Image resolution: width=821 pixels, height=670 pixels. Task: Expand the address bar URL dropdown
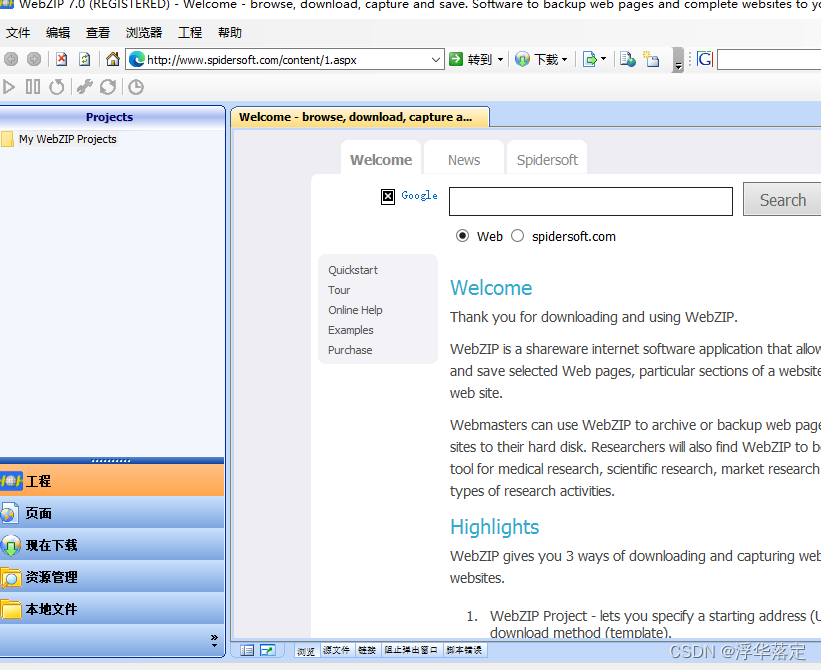coord(436,60)
